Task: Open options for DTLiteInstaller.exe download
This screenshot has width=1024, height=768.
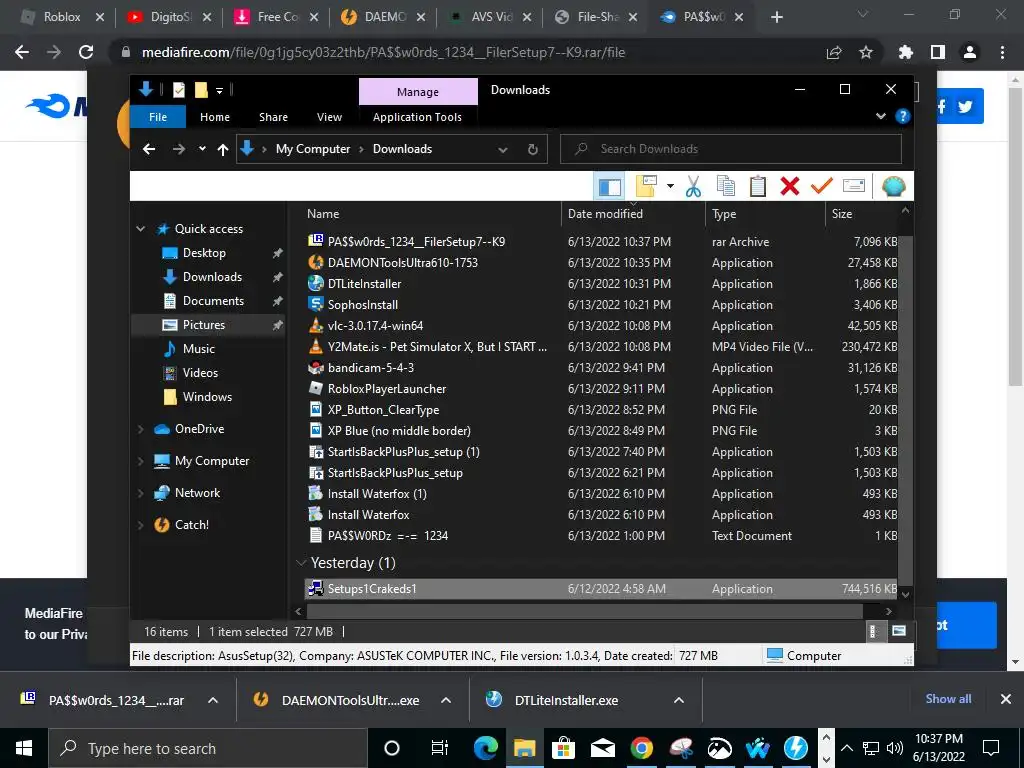Action: point(679,700)
